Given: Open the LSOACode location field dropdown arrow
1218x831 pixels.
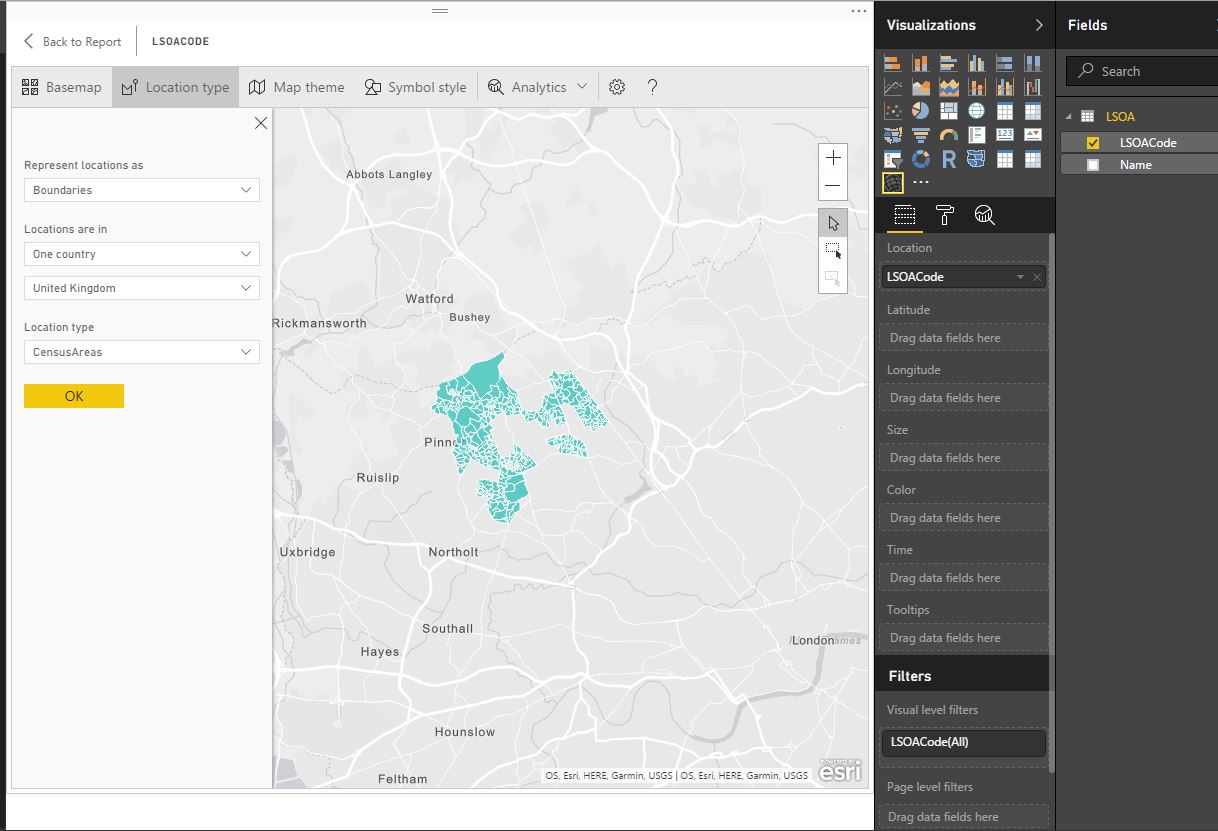Looking at the screenshot, I should coord(1020,277).
